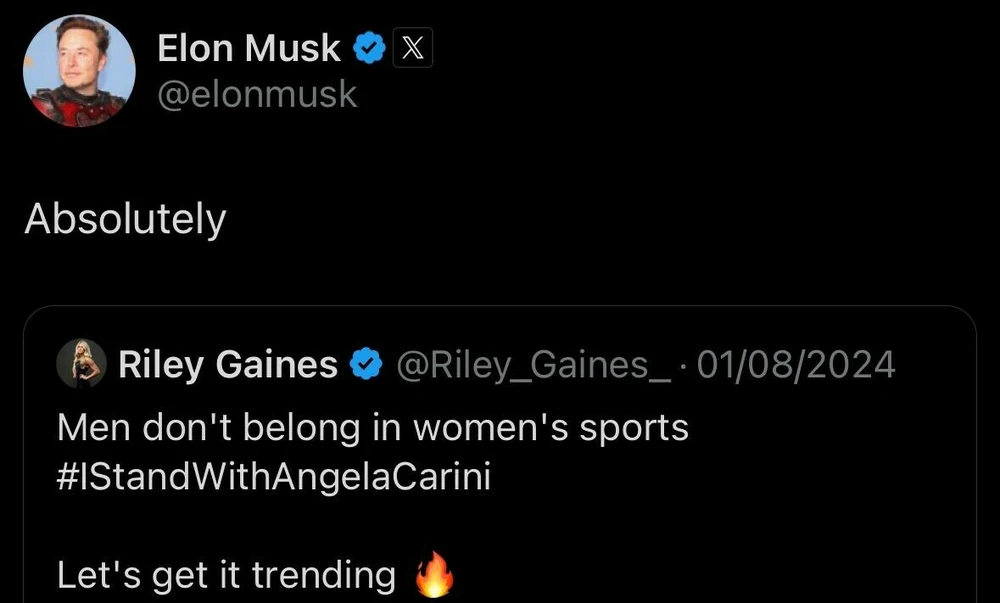
Task: Open Elon Musk's profile avatar
Action: coord(80,70)
